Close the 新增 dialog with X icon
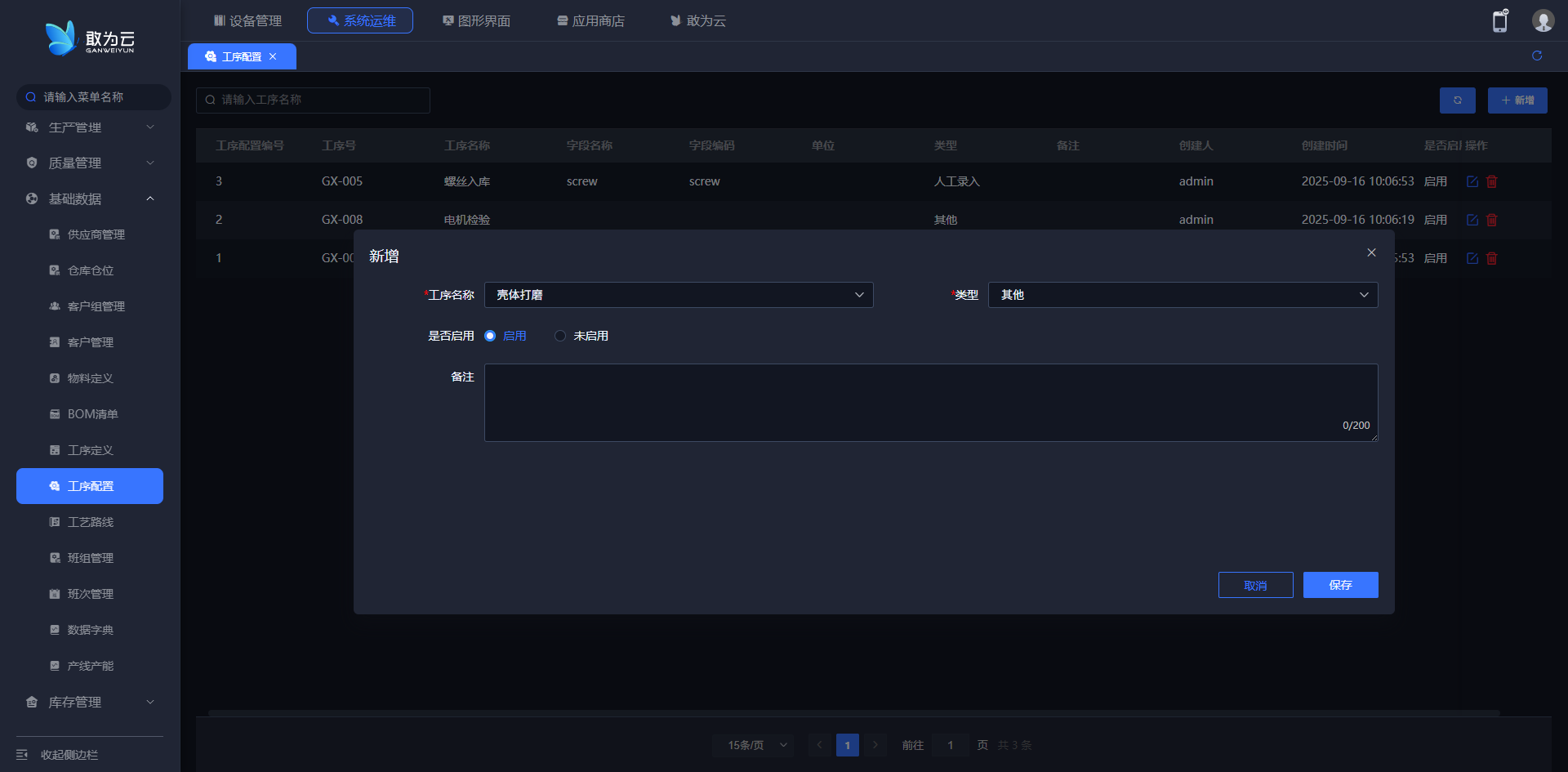The width and height of the screenshot is (1568, 772). (x=1371, y=253)
